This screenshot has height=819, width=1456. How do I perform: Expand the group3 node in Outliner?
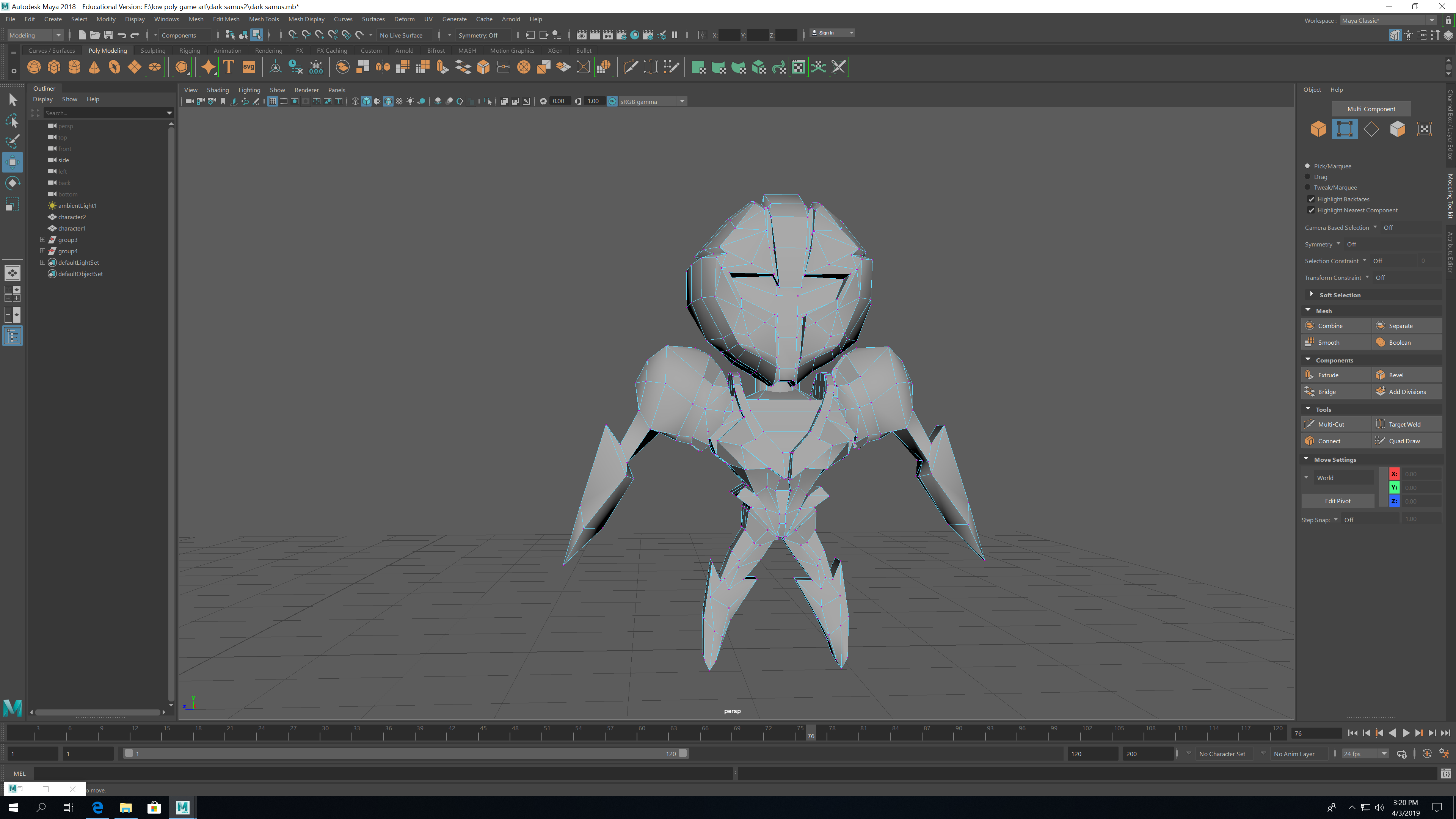42,240
